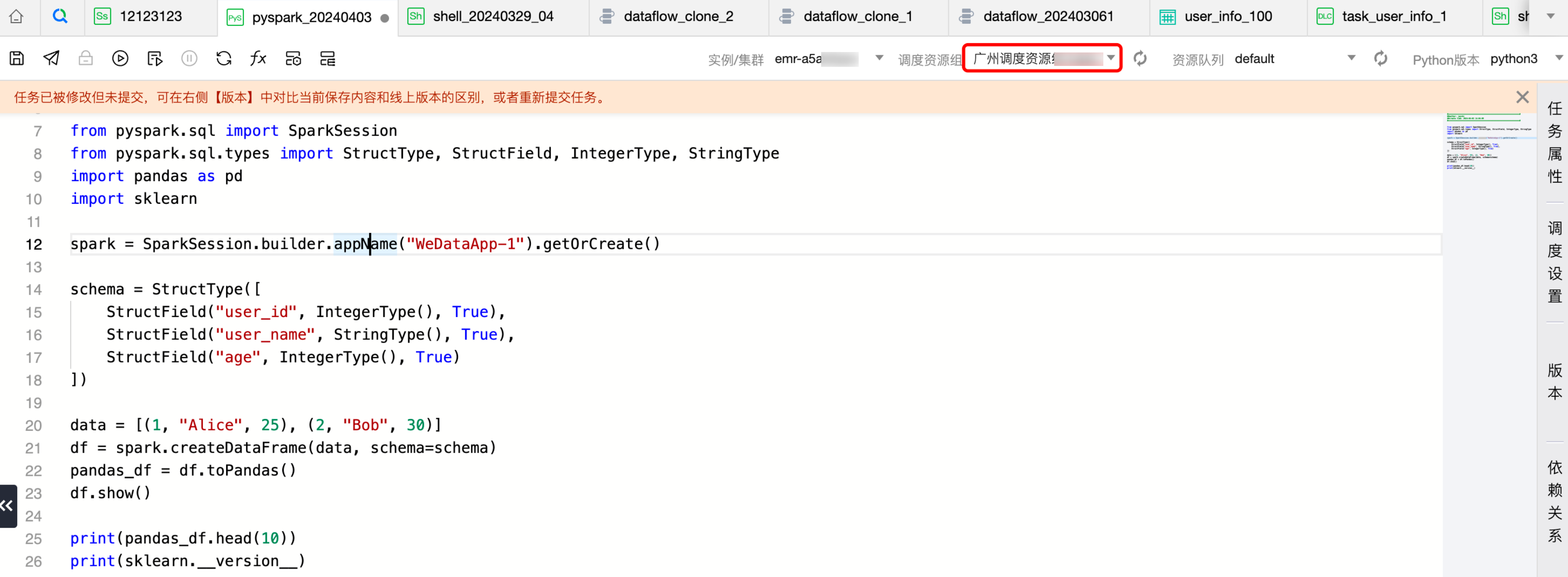Viewport: 1568px width, 577px height.
Task: Click the refresh icon in toolbar
Action: (x=224, y=58)
